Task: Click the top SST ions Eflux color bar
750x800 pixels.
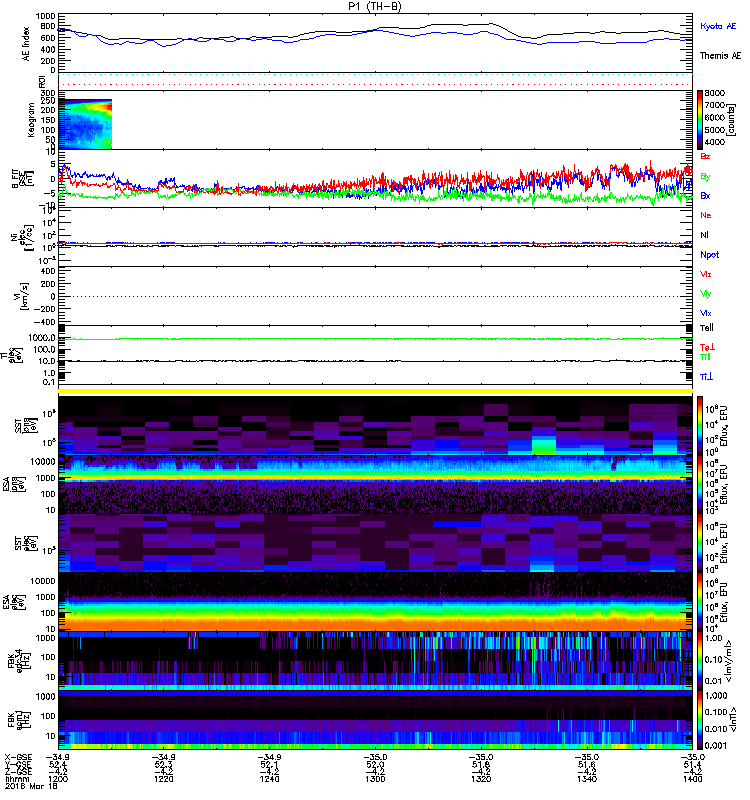Action: 700,425
